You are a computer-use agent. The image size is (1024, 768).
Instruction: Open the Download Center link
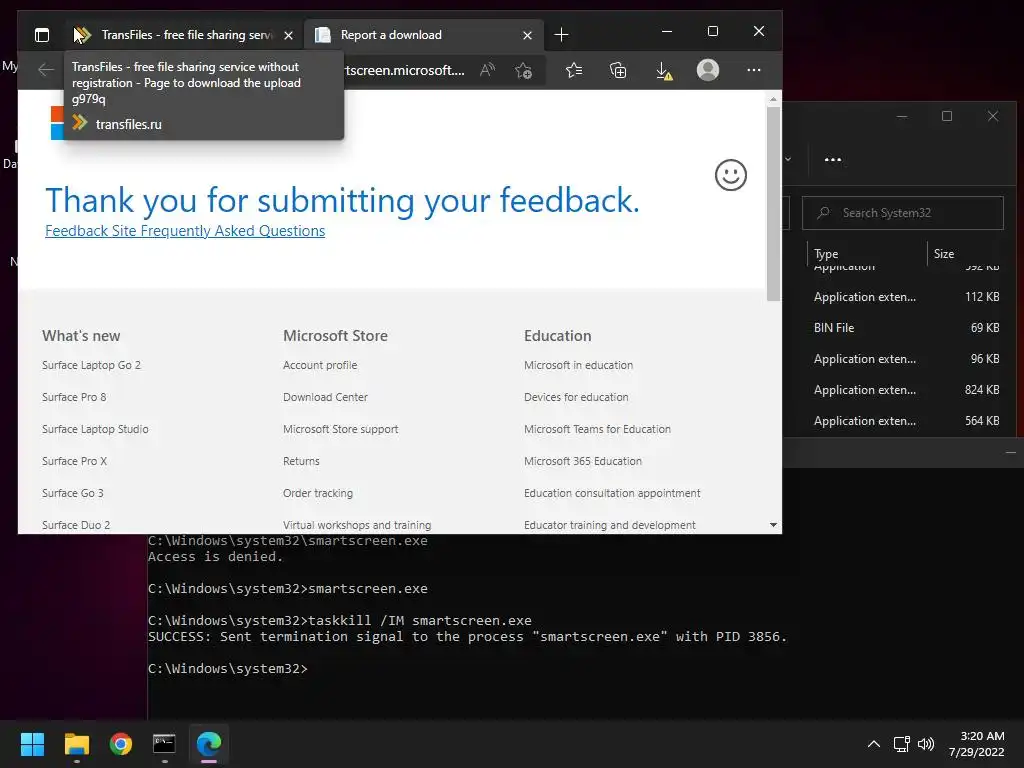pyautogui.click(x=325, y=397)
